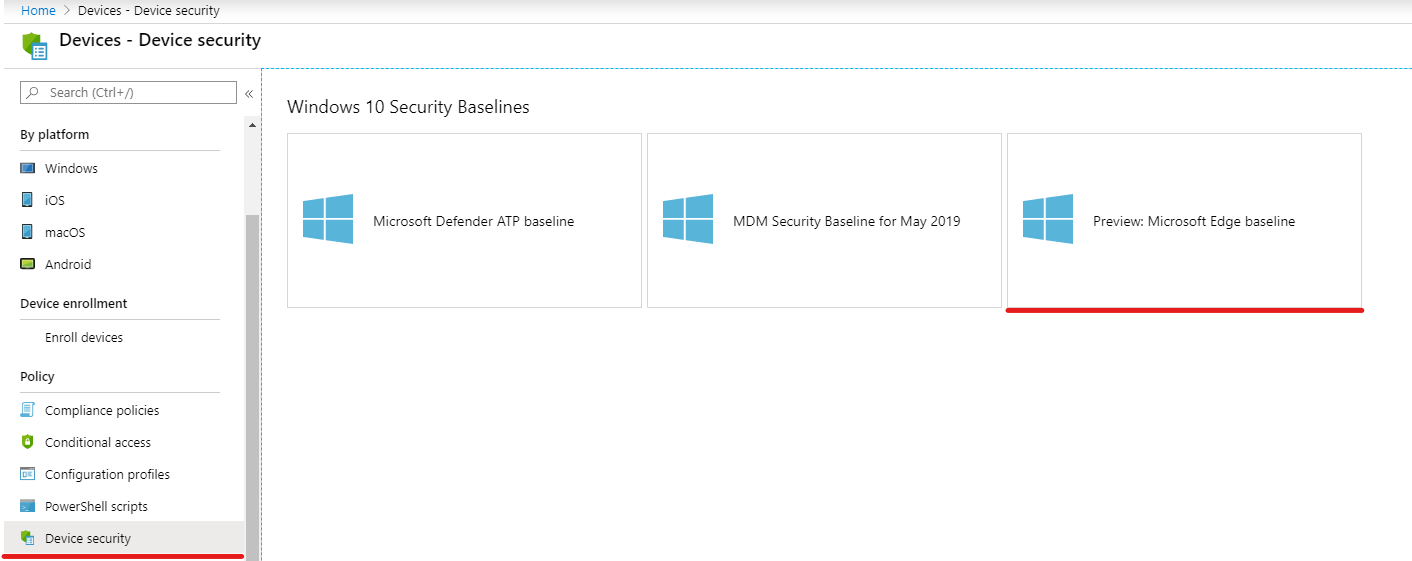This screenshot has height=561, width=1412.
Task: Click the Device security shield icon in sidebar
Action: point(28,538)
